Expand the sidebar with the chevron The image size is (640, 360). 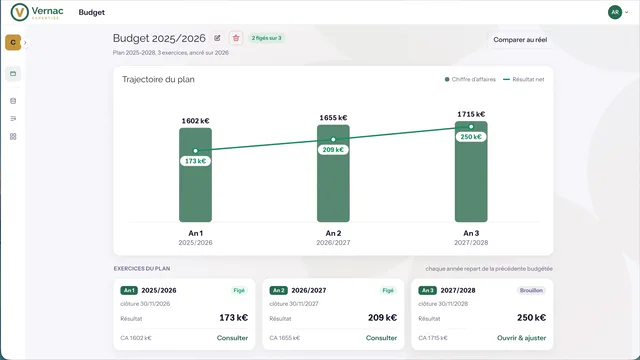coord(25,42)
